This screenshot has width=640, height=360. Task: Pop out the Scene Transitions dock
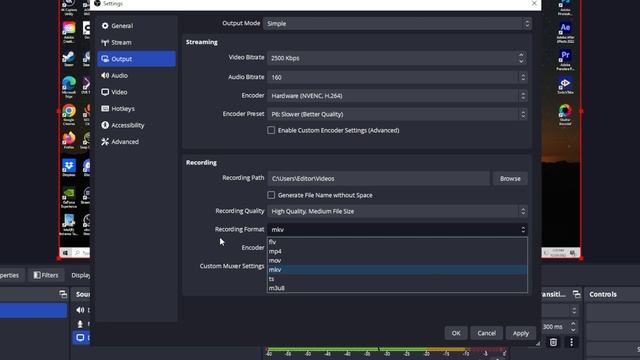coord(576,294)
